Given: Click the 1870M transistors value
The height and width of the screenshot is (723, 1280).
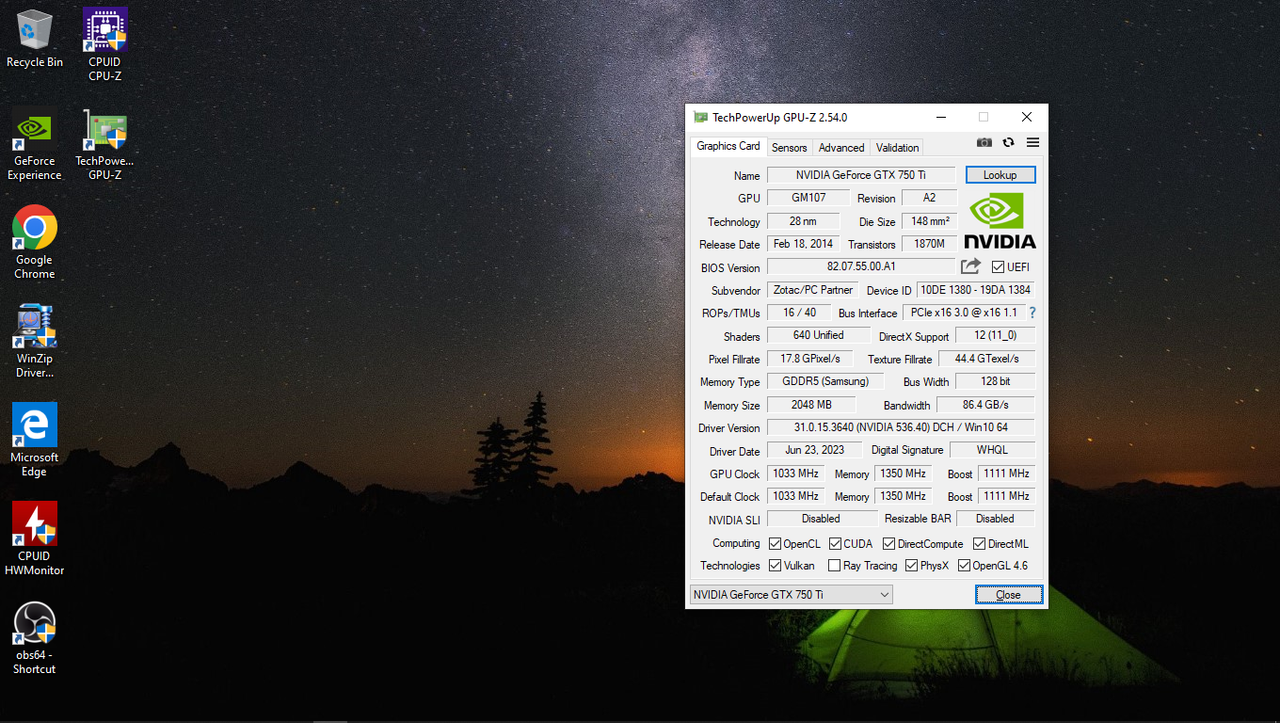Looking at the screenshot, I should tap(929, 244).
